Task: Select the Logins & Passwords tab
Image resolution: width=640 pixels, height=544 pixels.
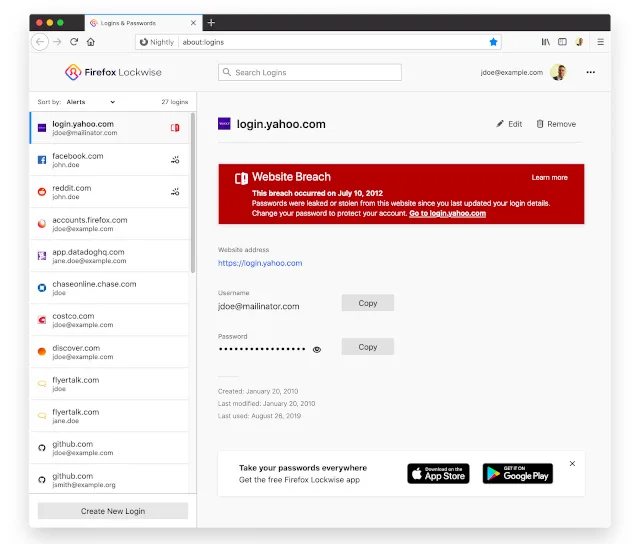Action: [142, 23]
